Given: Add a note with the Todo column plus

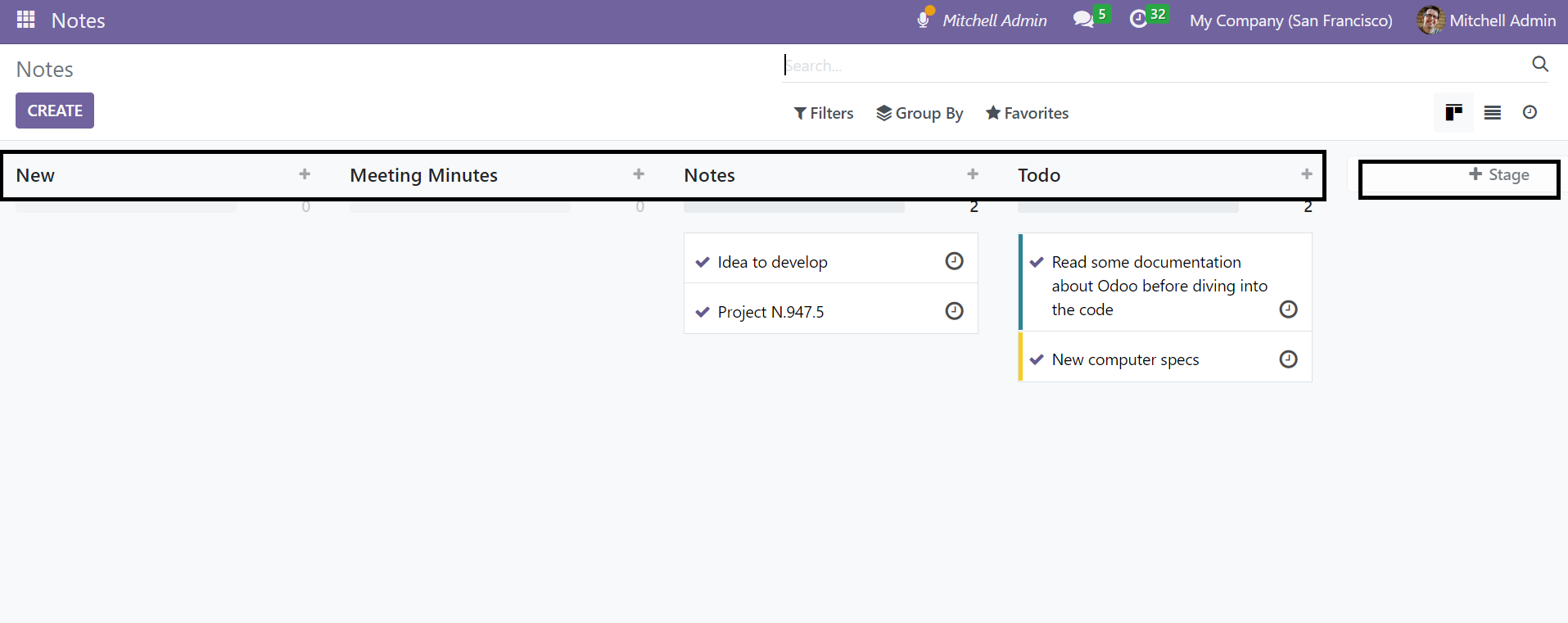Looking at the screenshot, I should point(1307,174).
